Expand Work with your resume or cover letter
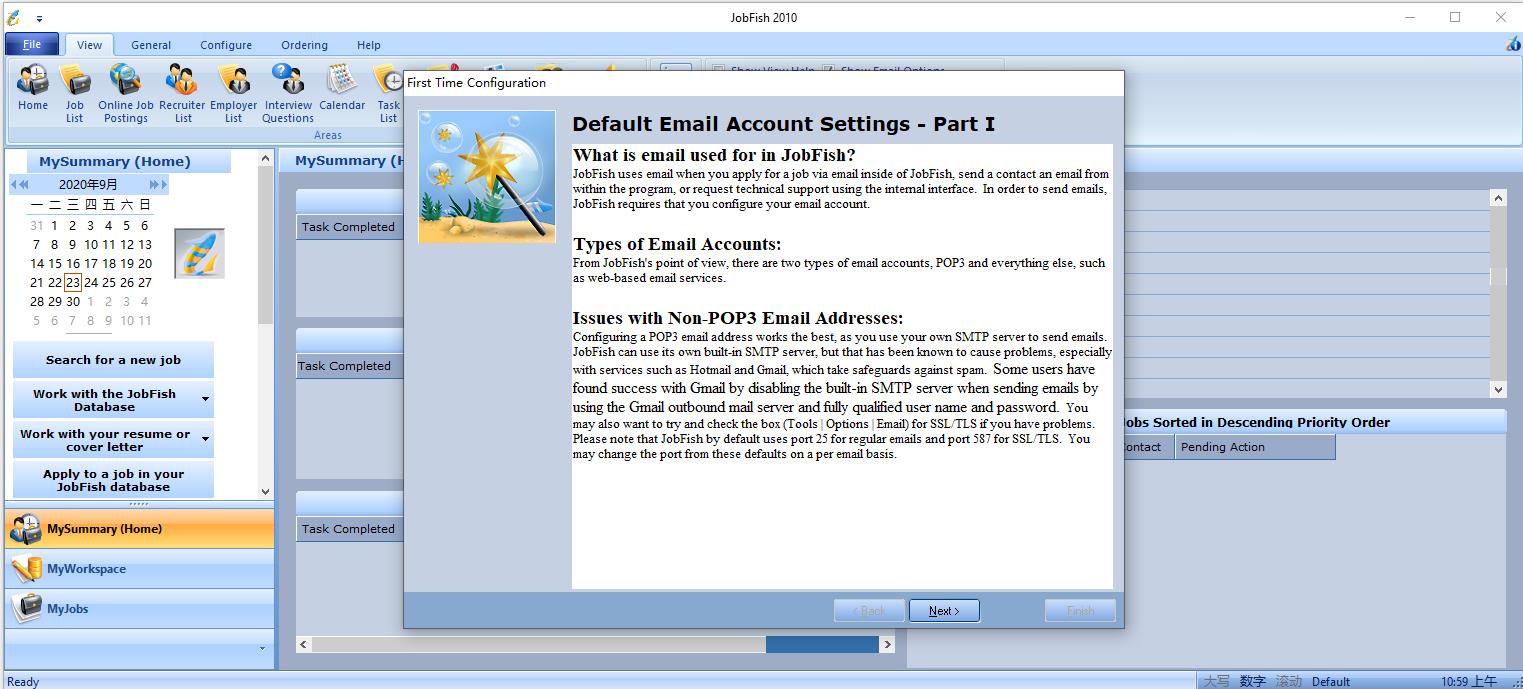This screenshot has width=1523, height=689. [x=206, y=440]
